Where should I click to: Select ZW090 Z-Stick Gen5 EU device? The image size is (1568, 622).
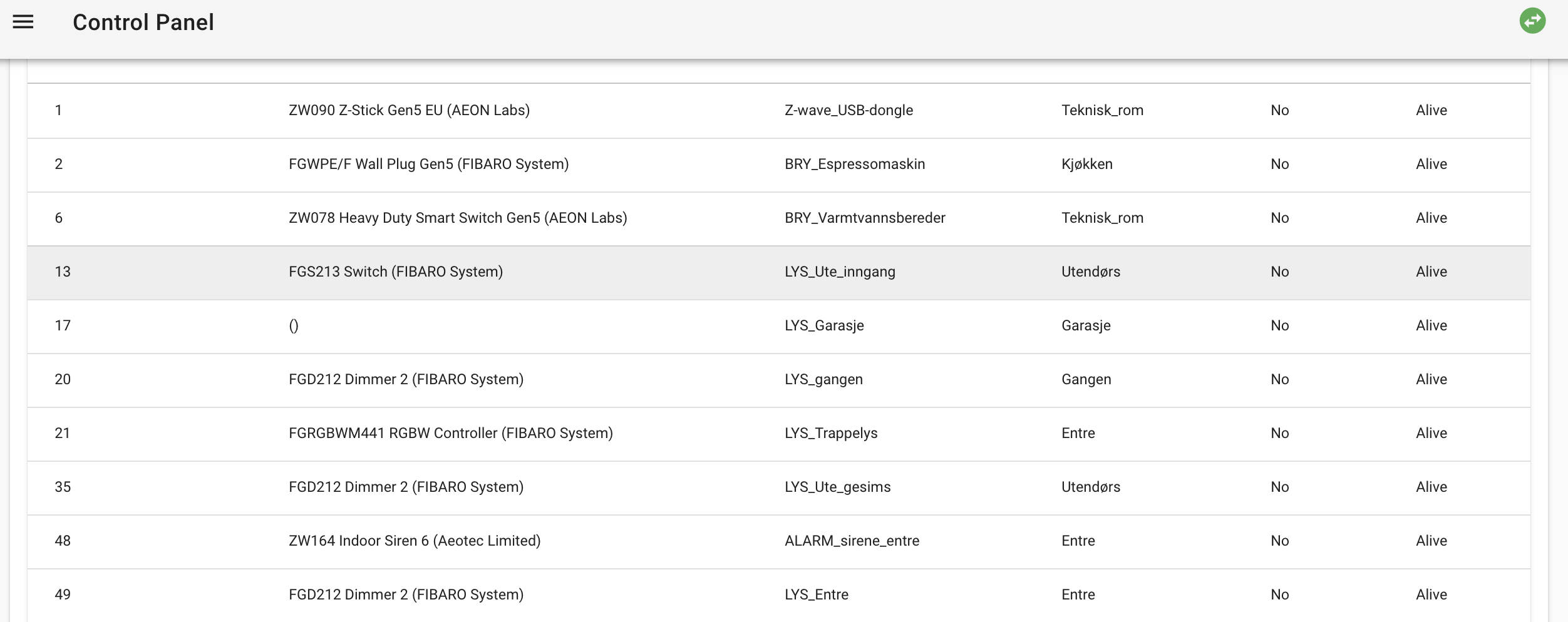[409, 111]
